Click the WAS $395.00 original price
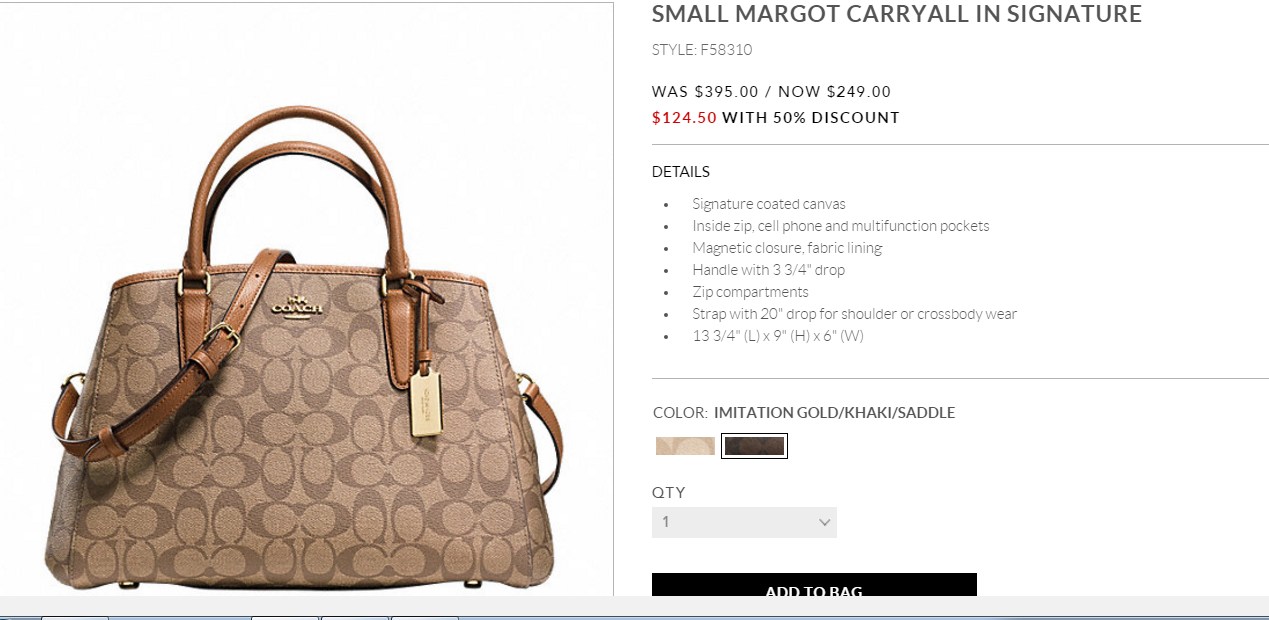The height and width of the screenshot is (620, 1269). [705, 92]
